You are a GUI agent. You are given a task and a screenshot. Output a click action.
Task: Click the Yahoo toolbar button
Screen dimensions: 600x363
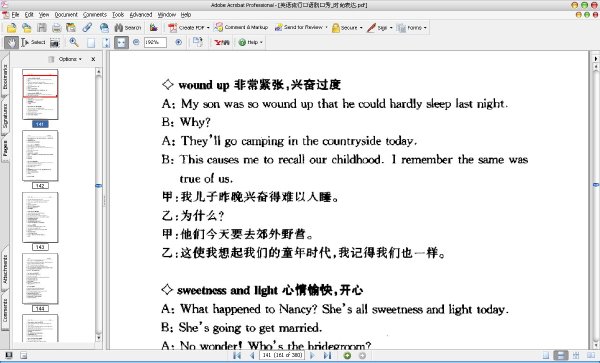(222, 42)
